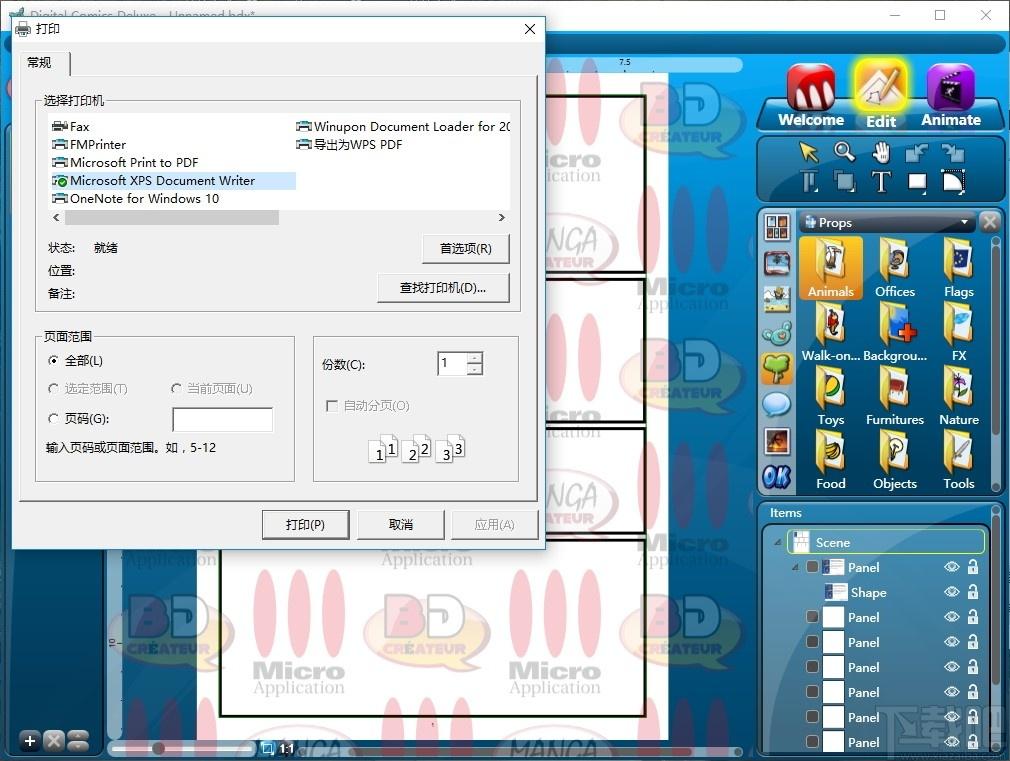This screenshot has height=761, width=1010.
Task: Click the zoom slider at bottom
Action: [x=182, y=748]
